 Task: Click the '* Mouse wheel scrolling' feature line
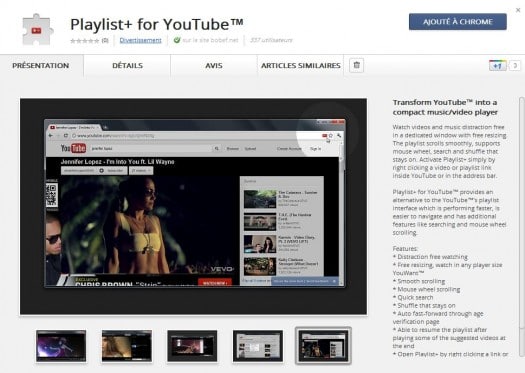click(426, 289)
